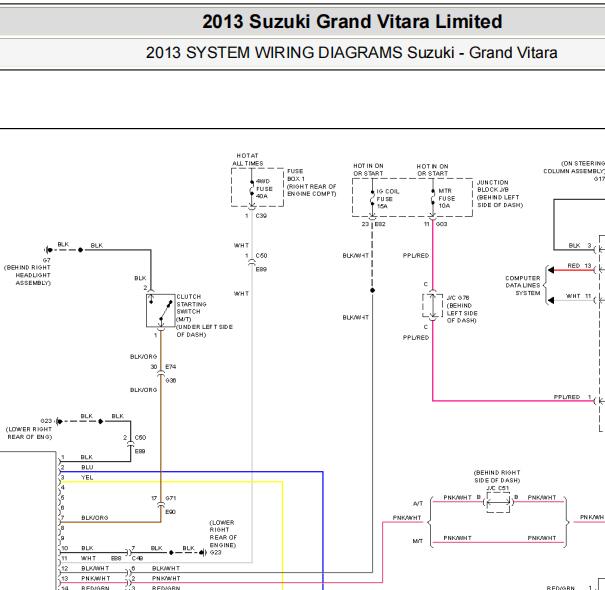Select the 'C39' connector label

[261, 216]
